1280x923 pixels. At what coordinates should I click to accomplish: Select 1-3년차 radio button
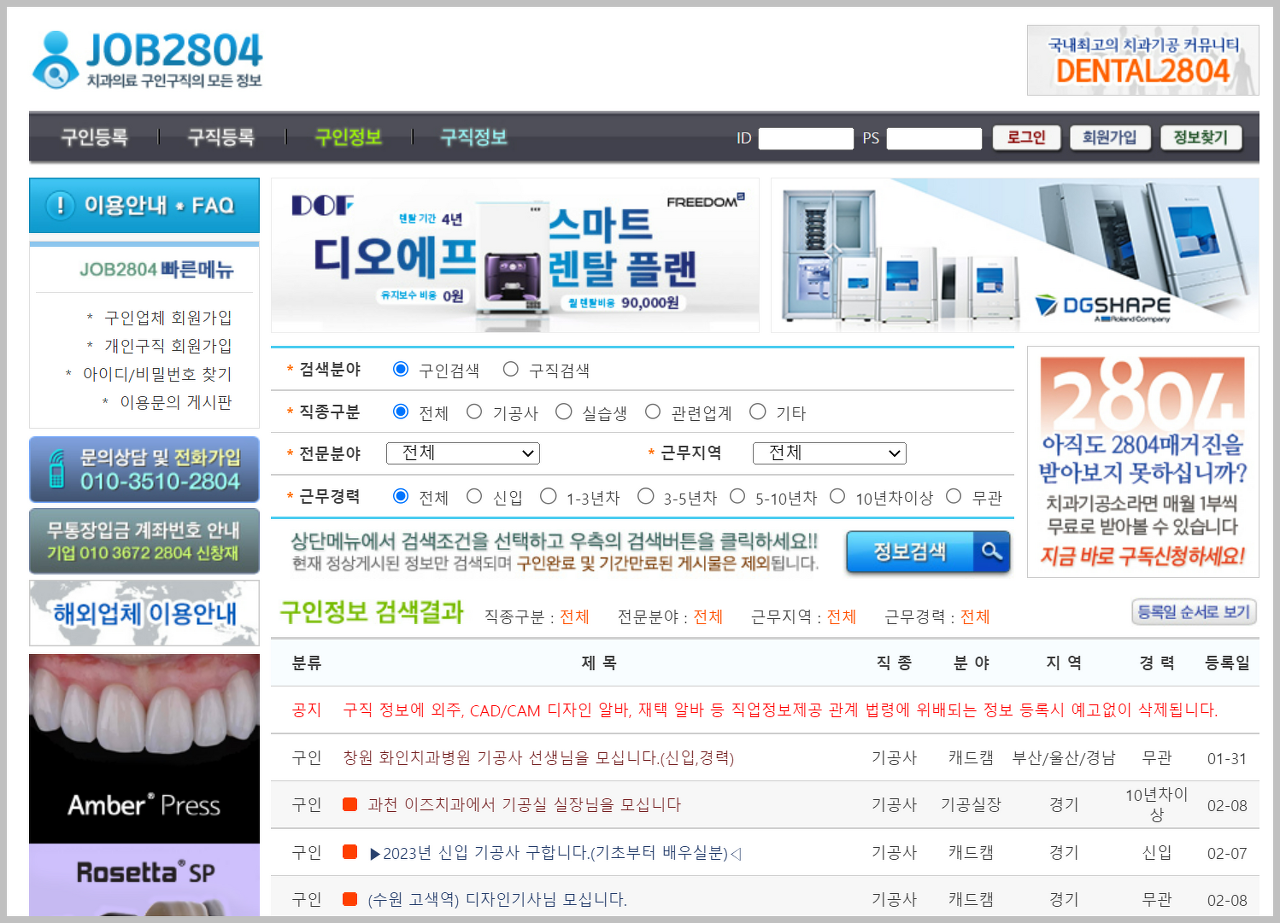click(548, 496)
